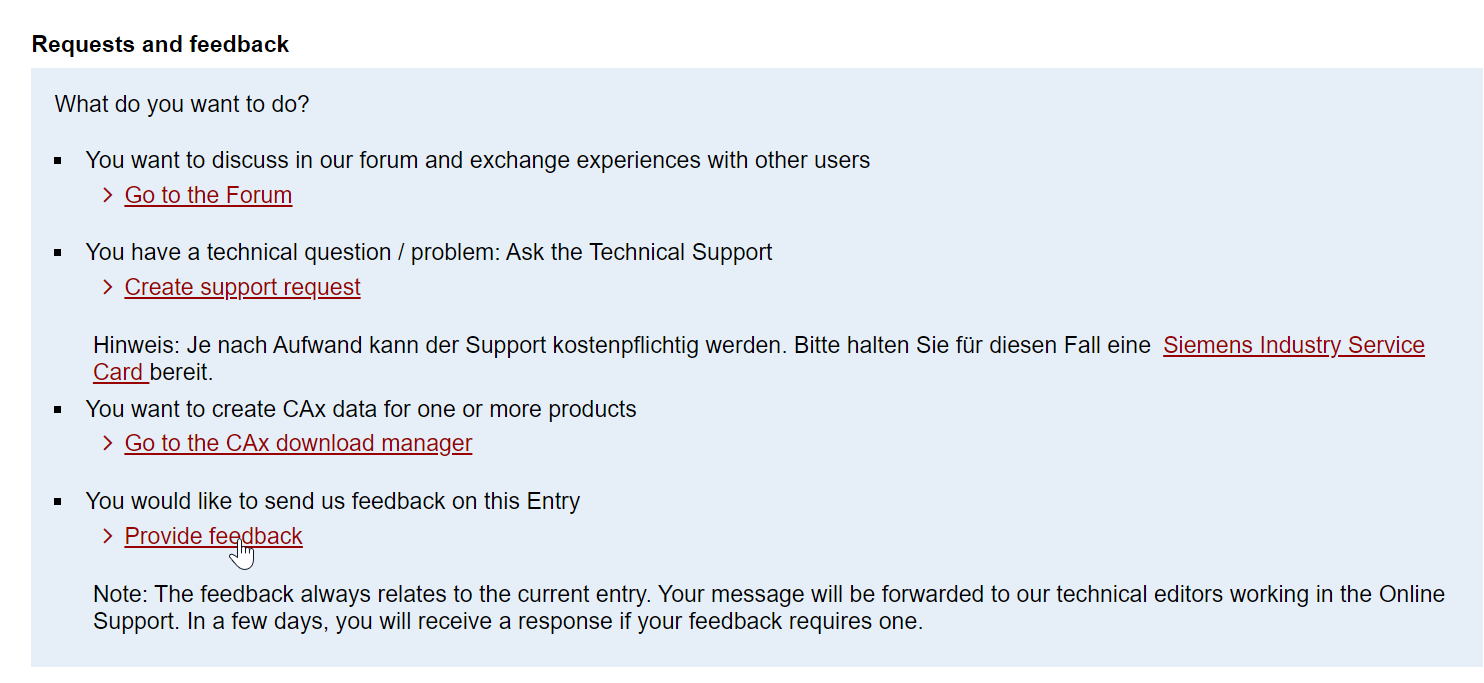
Task: Click the 'send us feedback on this Entry' line
Action: click(x=332, y=501)
